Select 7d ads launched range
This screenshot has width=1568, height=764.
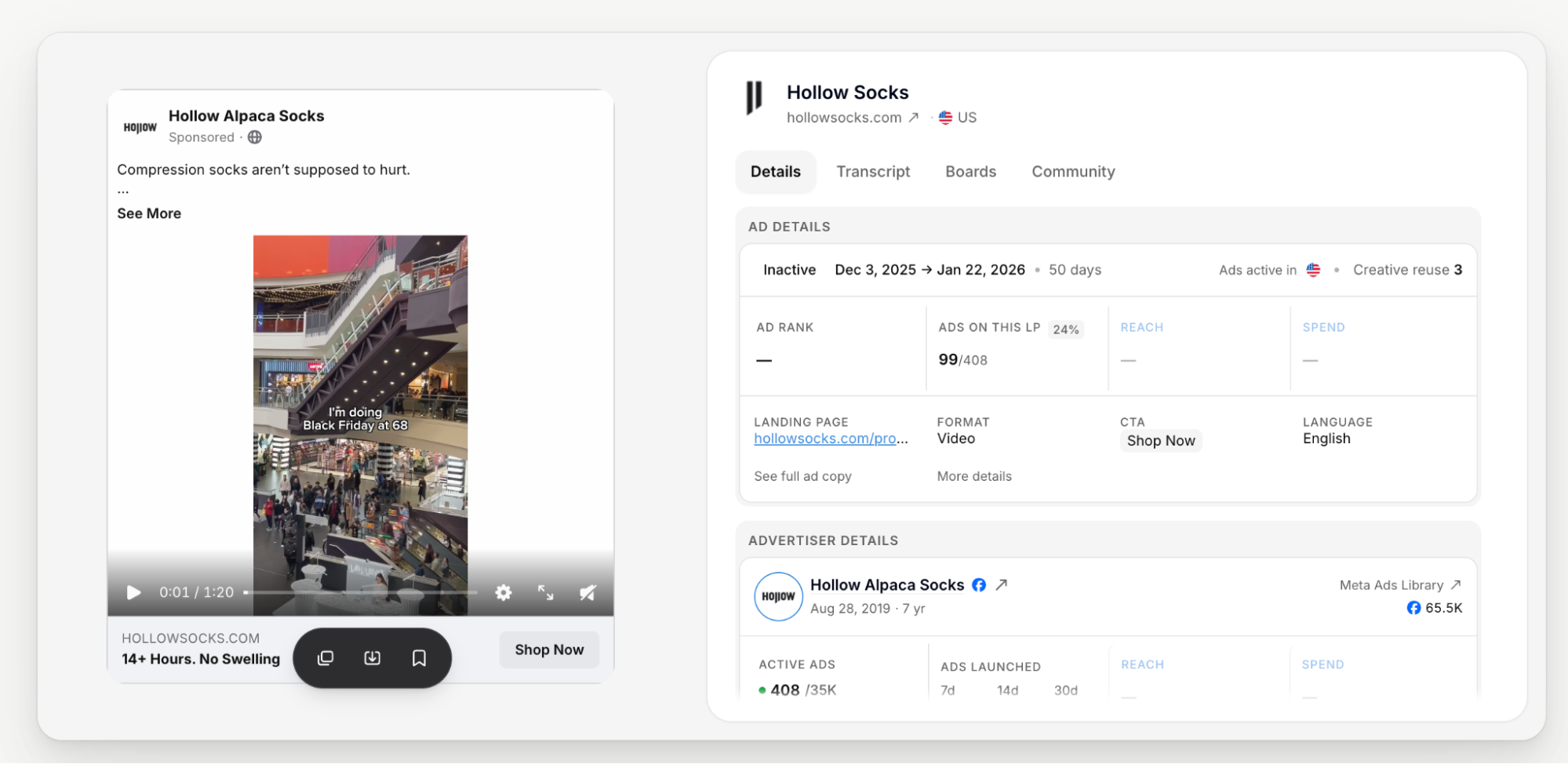[x=948, y=690]
